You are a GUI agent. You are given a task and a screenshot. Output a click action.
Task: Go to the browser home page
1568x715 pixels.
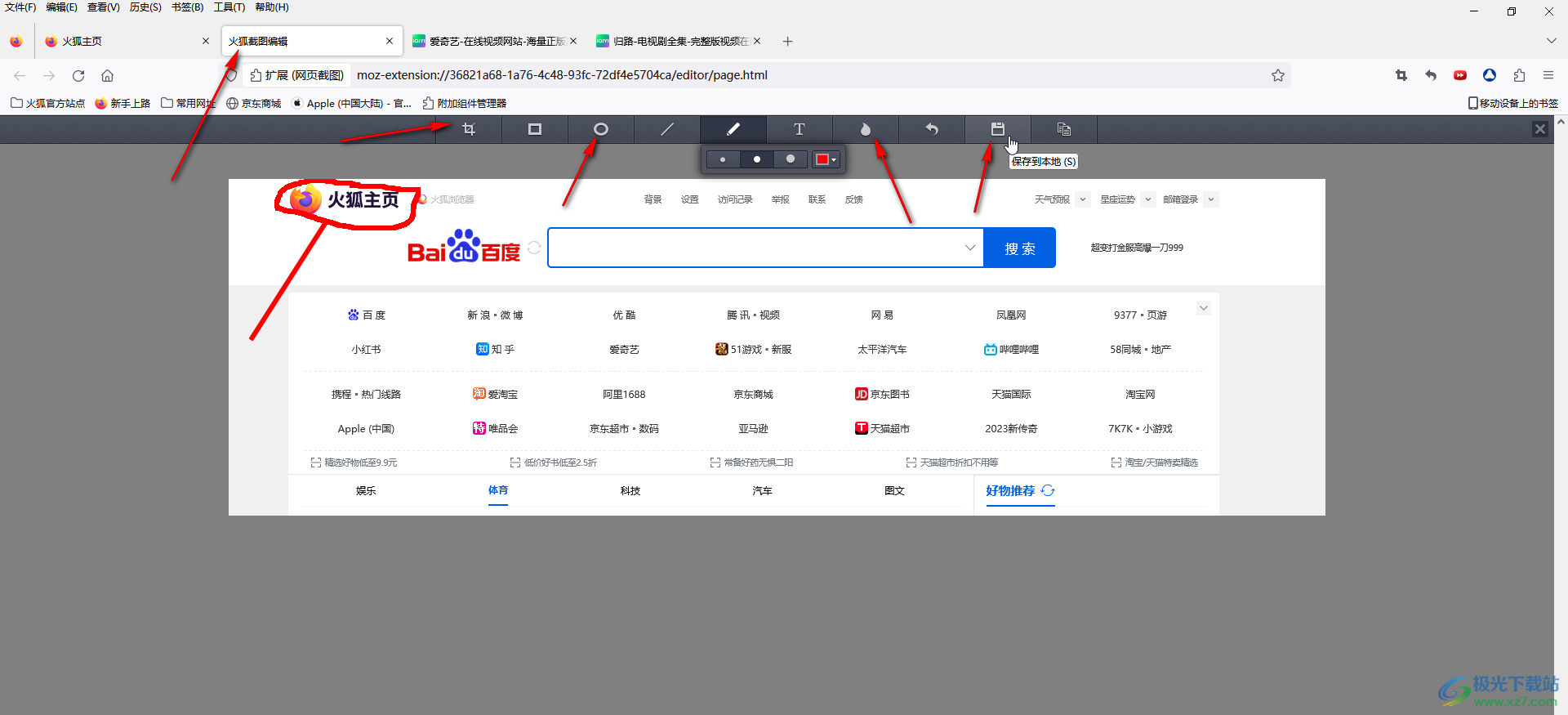(107, 75)
